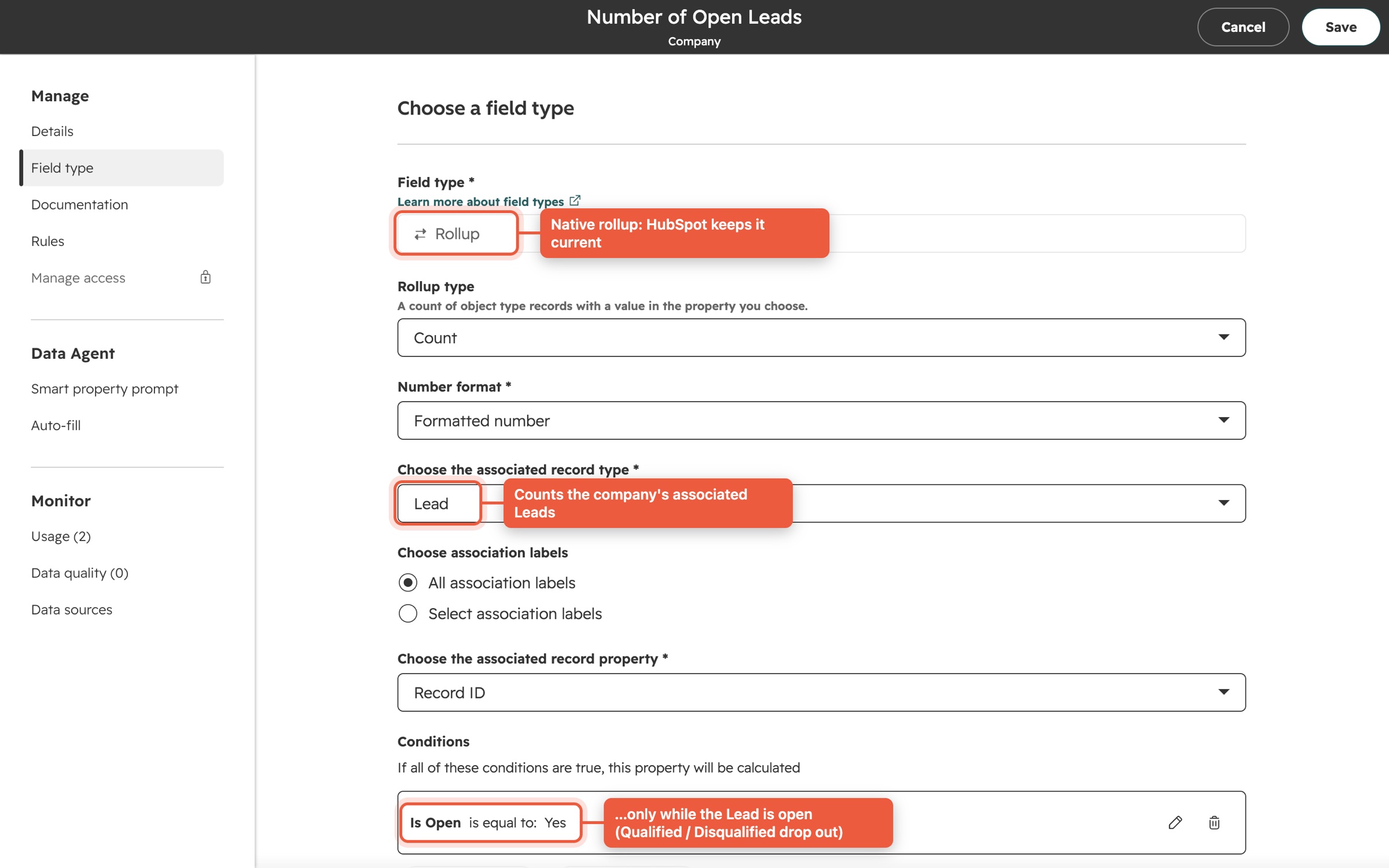Click the Number of Open Leads title

point(694,17)
